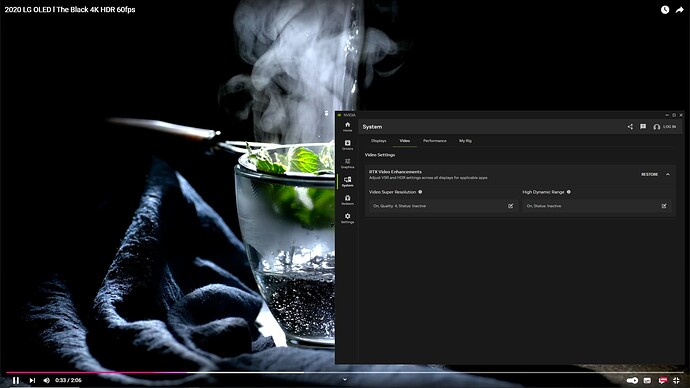Switch to the Performance tab
The image size is (690, 388).
click(x=435, y=141)
